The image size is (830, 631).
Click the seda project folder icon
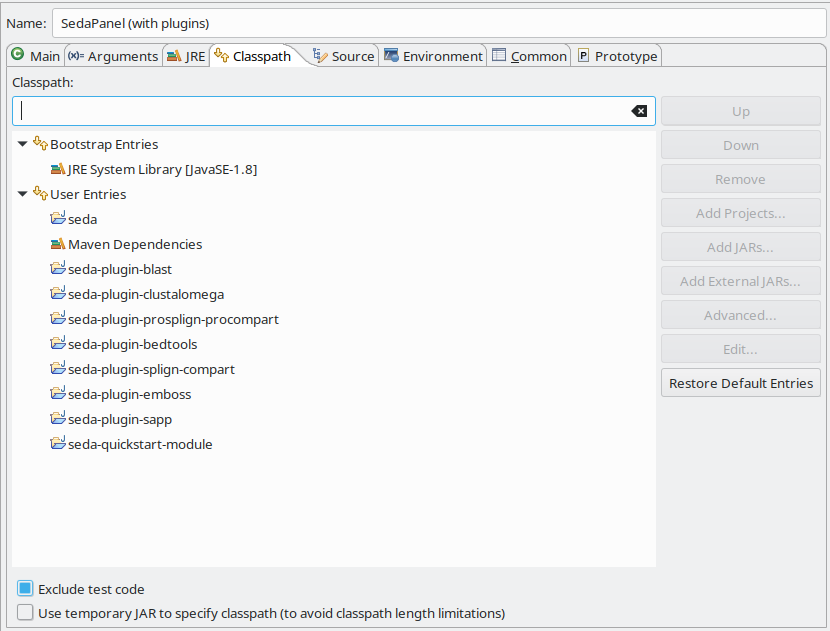58,220
